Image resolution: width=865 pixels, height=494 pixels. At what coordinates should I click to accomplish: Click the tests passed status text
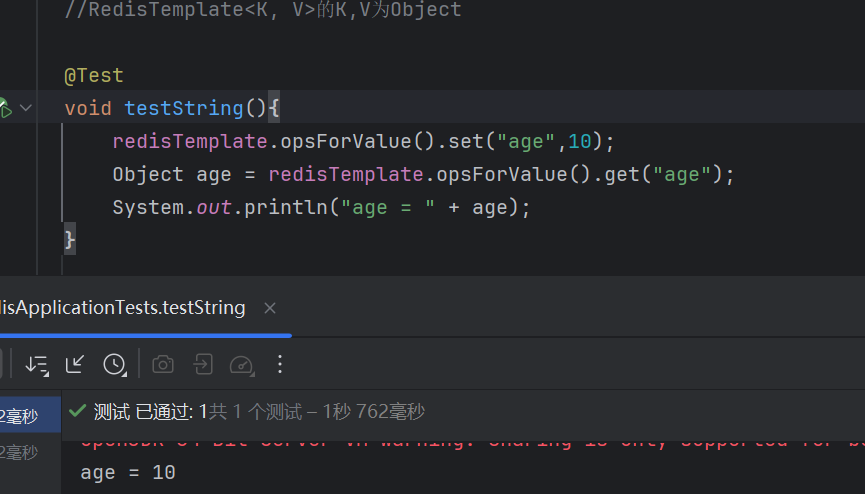[x=259, y=412]
